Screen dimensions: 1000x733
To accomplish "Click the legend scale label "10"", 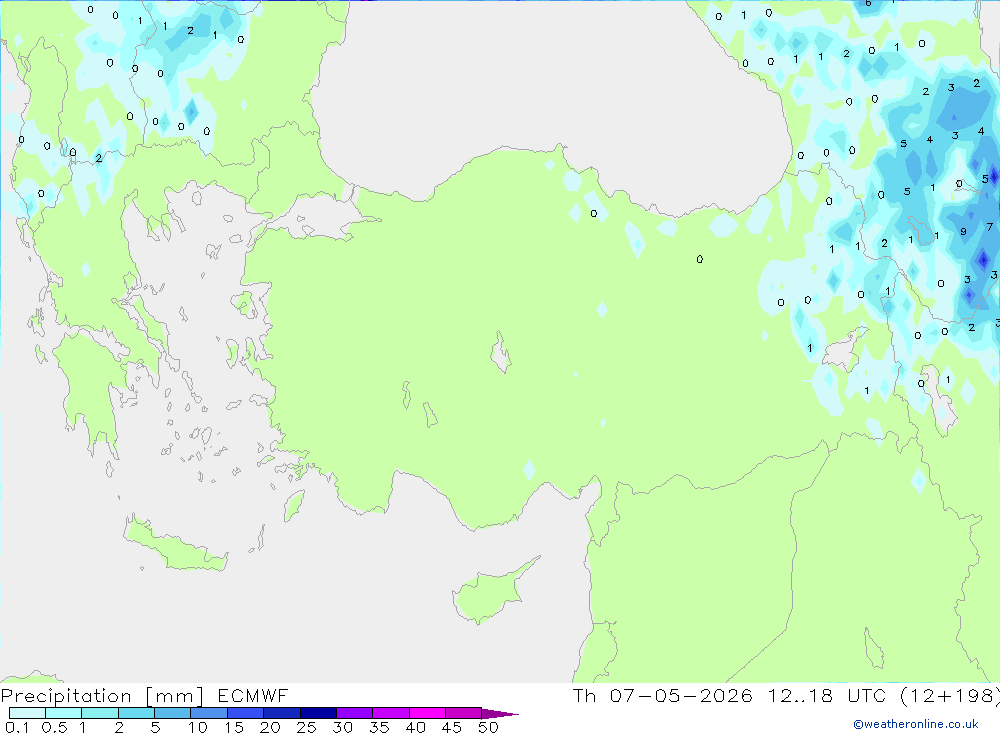I will click(198, 727).
